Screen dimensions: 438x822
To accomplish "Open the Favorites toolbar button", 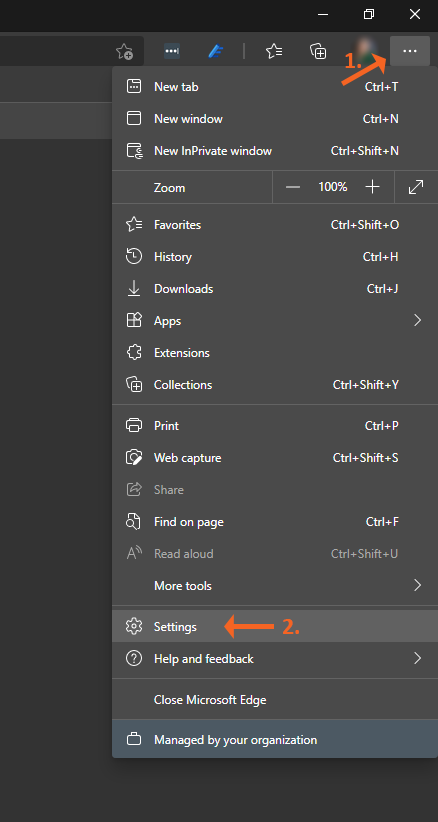I will [x=274, y=51].
